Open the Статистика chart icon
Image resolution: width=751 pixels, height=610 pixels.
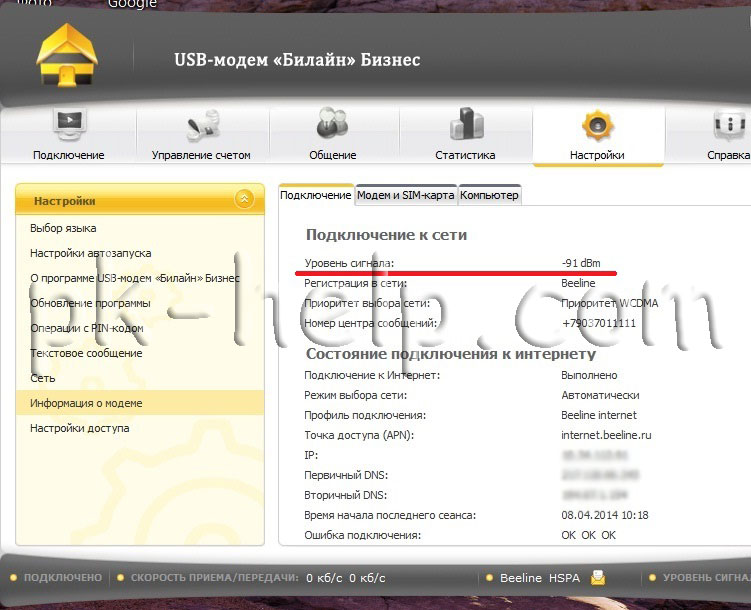pyautogui.click(x=467, y=124)
